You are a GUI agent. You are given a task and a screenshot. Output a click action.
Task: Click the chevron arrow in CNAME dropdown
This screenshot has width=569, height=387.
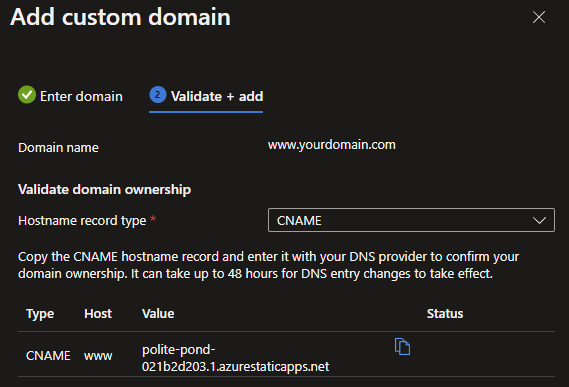click(539, 220)
